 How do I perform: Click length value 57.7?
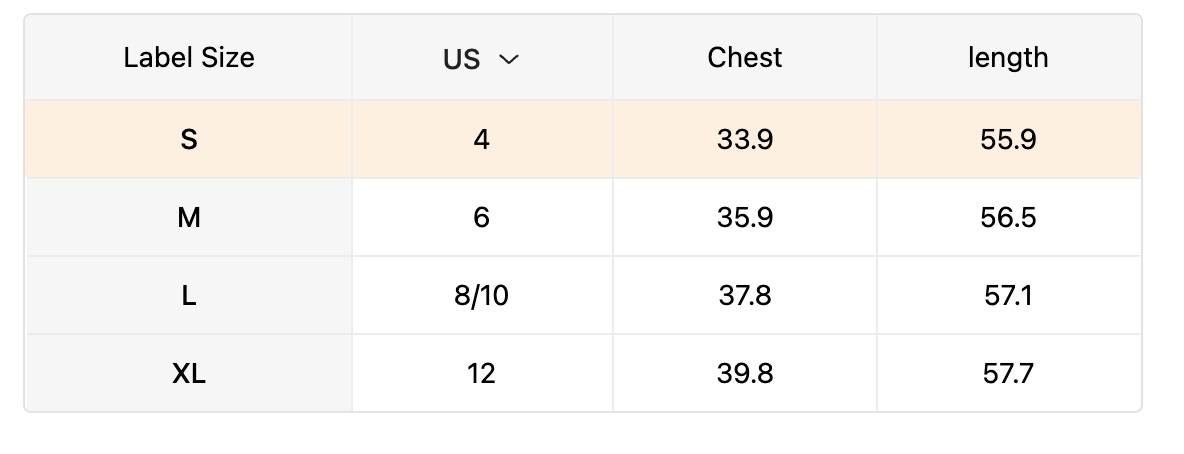tap(1008, 374)
